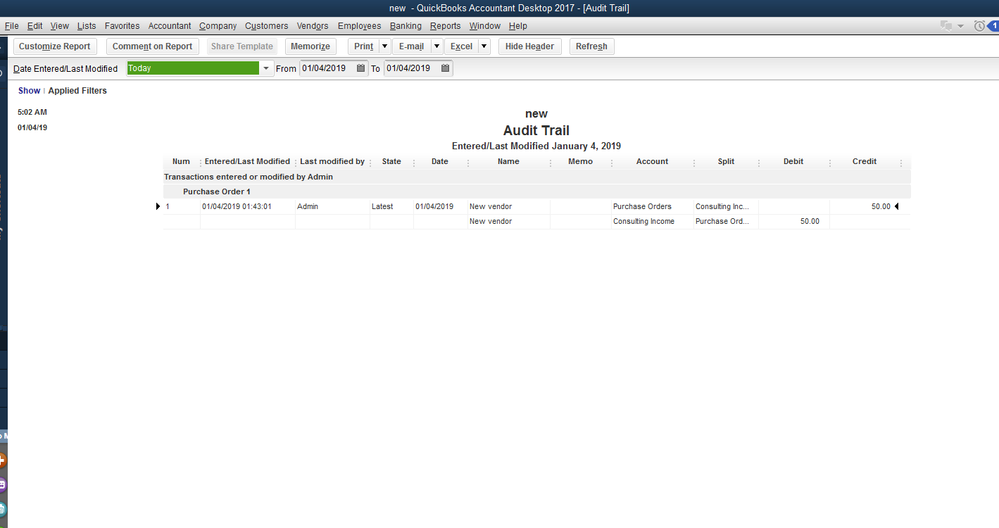Refresh the Audit Trail report
The height and width of the screenshot is (528, 999).
pos(591,46)
